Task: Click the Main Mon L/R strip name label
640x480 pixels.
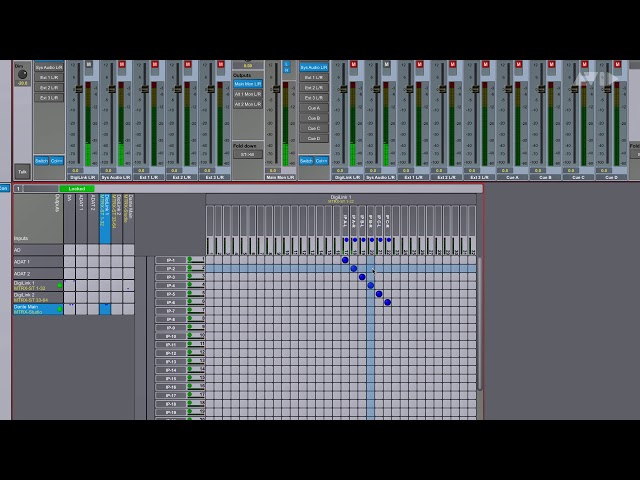Action: (280, 178)
